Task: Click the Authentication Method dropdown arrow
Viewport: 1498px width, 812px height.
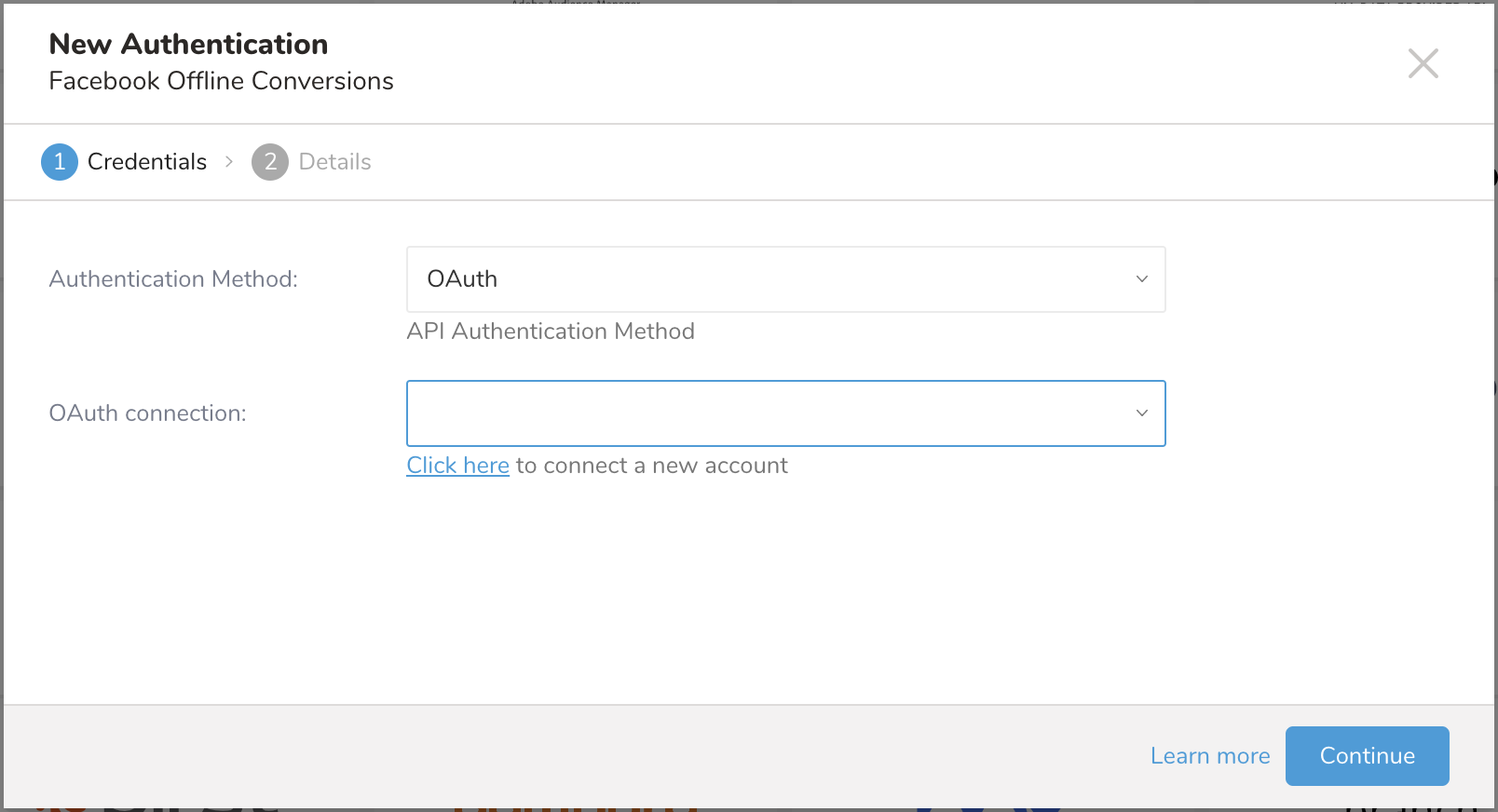Action: 1141,279
